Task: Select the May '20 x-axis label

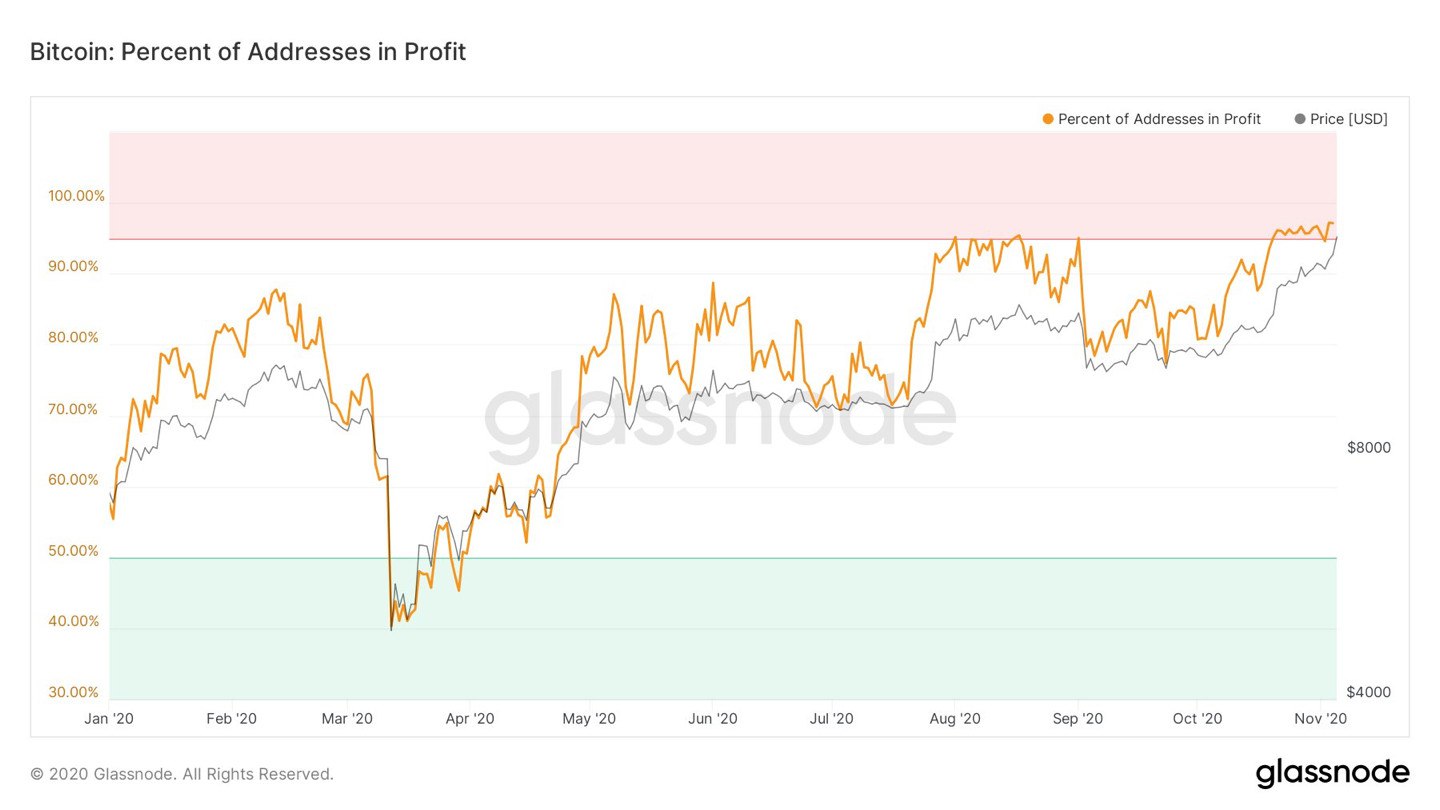Action: click(x=590, y=718)
